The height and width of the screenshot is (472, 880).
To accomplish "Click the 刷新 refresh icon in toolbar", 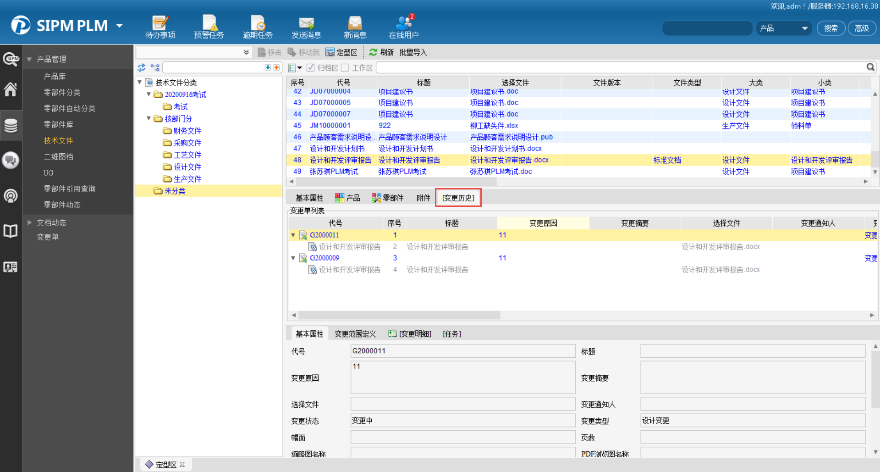I will tap(374, 51).
